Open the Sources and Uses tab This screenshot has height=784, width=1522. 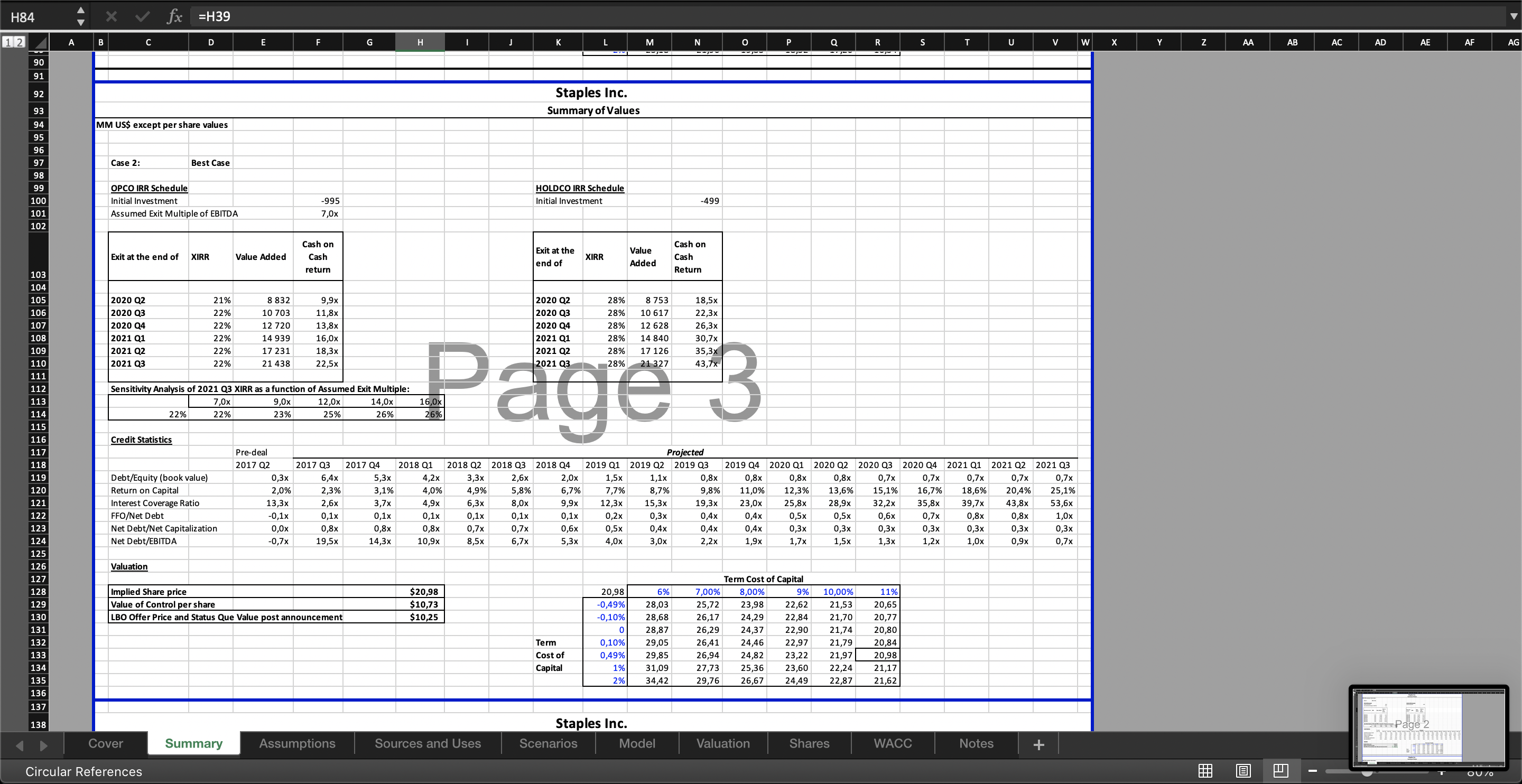(428, 743)
